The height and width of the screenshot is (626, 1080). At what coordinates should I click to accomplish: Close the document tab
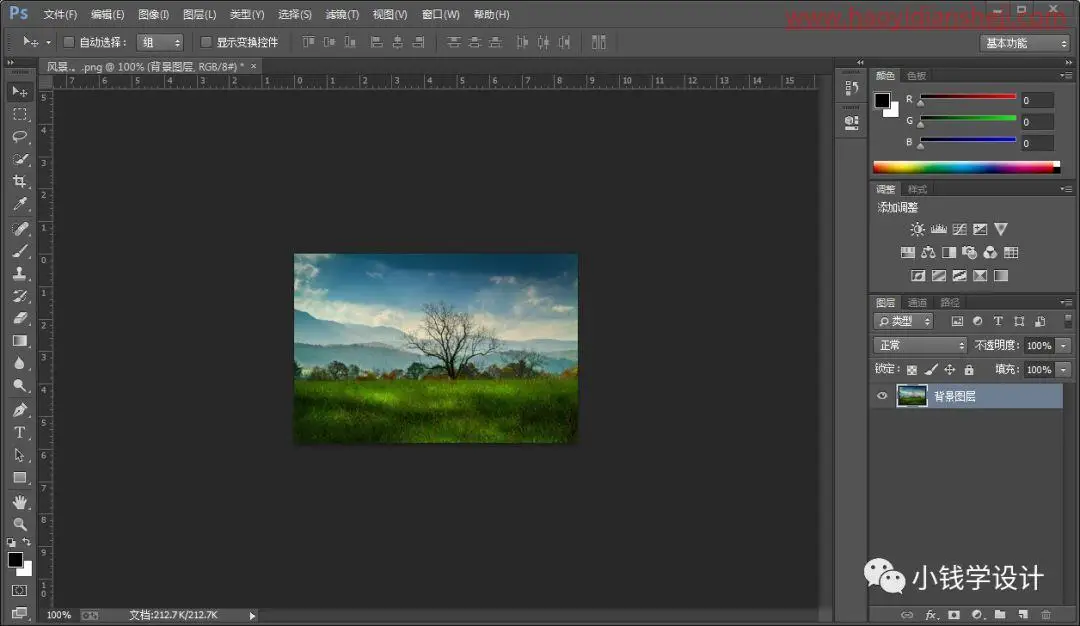pyautogui.click(x=253, y=66)
